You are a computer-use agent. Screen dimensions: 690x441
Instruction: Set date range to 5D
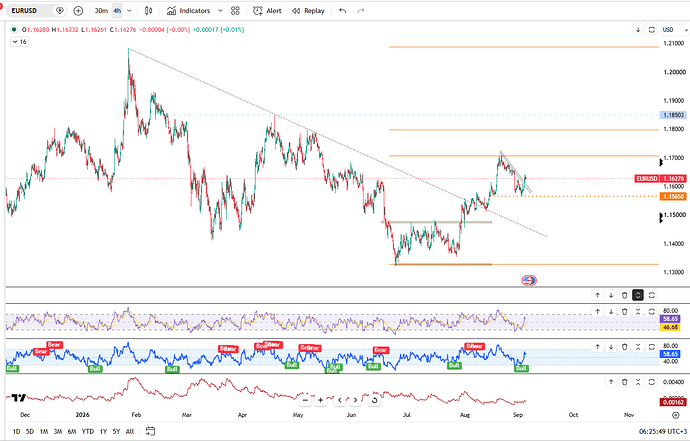point(30,431)
